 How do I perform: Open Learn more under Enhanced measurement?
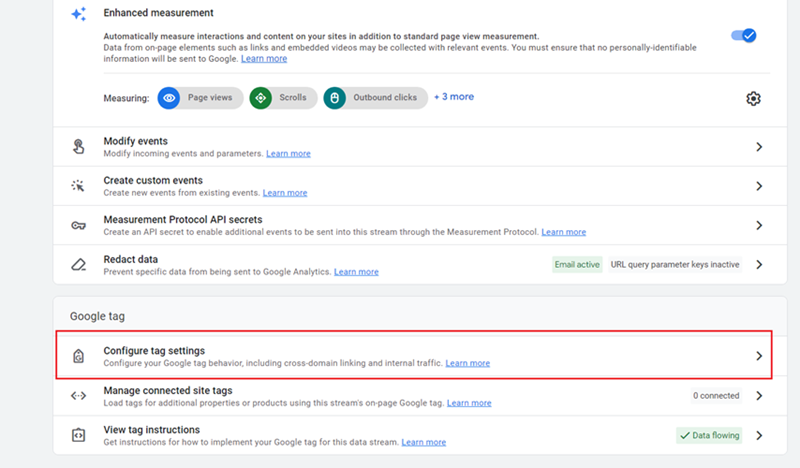coord(264,59)
